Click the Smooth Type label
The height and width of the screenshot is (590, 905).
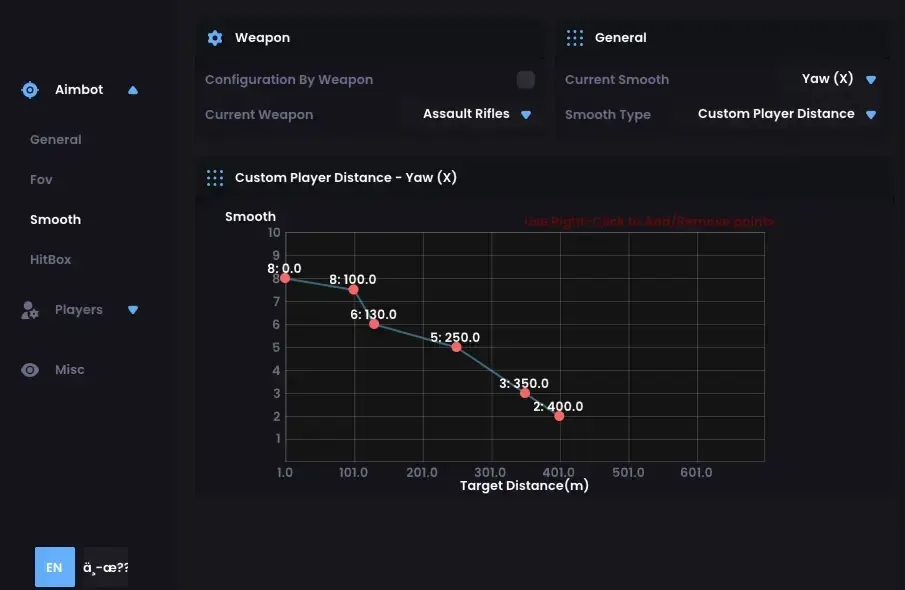(608, 115)
